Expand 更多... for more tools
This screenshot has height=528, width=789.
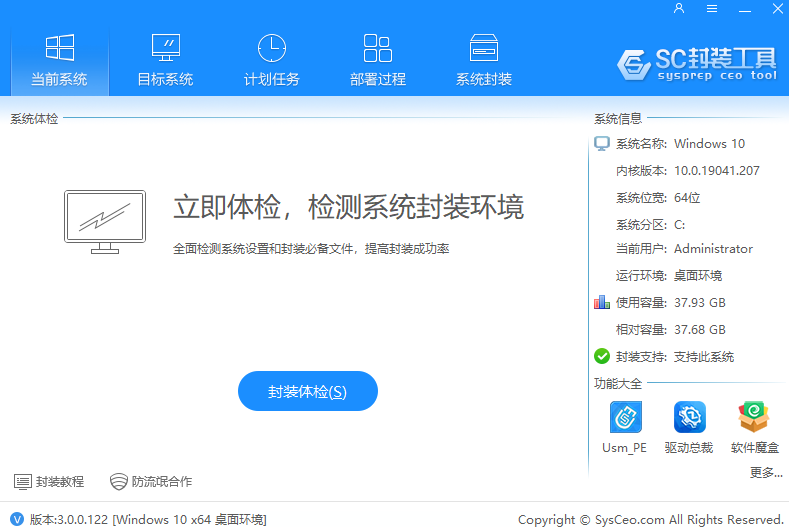(x=765, y=472)
